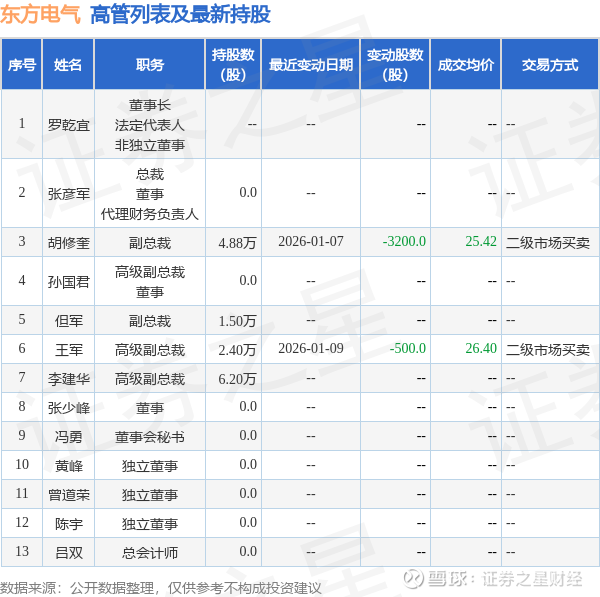This screenshot has width=600, height=597.
Task: Click row number 10
Action: pyautogui.click(x=22, y=464)
